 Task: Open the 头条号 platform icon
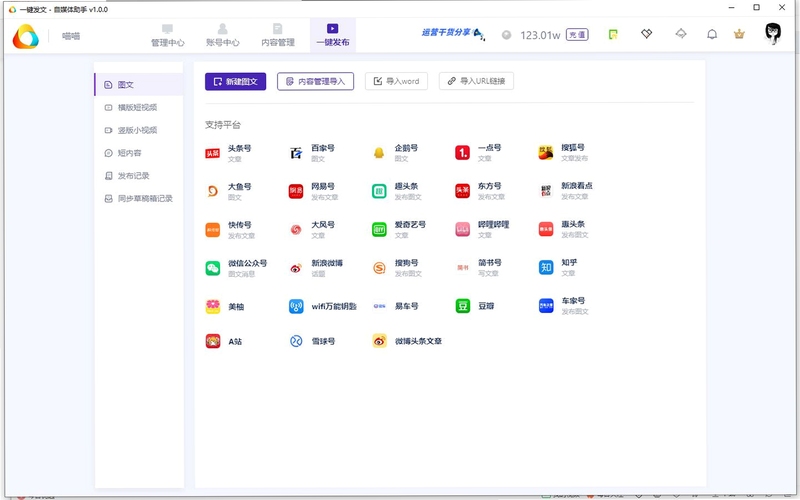click(212, 153)
